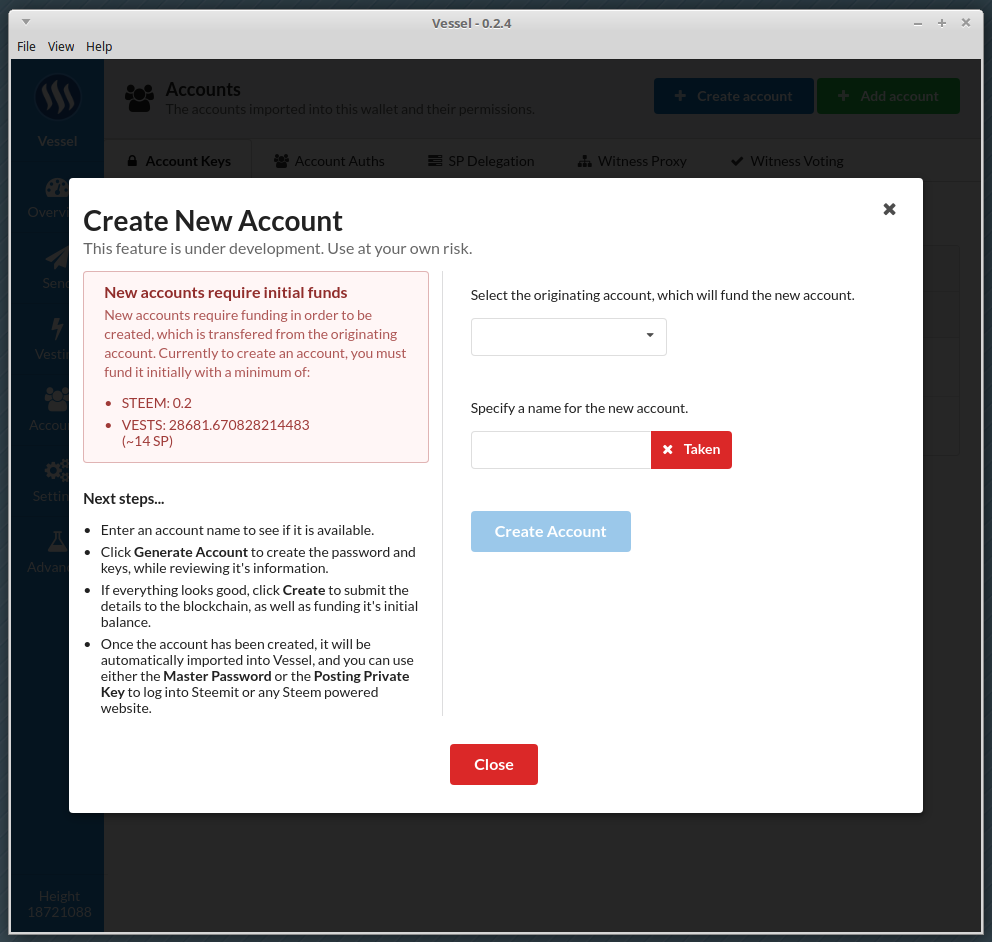Open the Send sidebar paper plane icon
Viewport: 992px width, 942px height.
pos(56,258)
